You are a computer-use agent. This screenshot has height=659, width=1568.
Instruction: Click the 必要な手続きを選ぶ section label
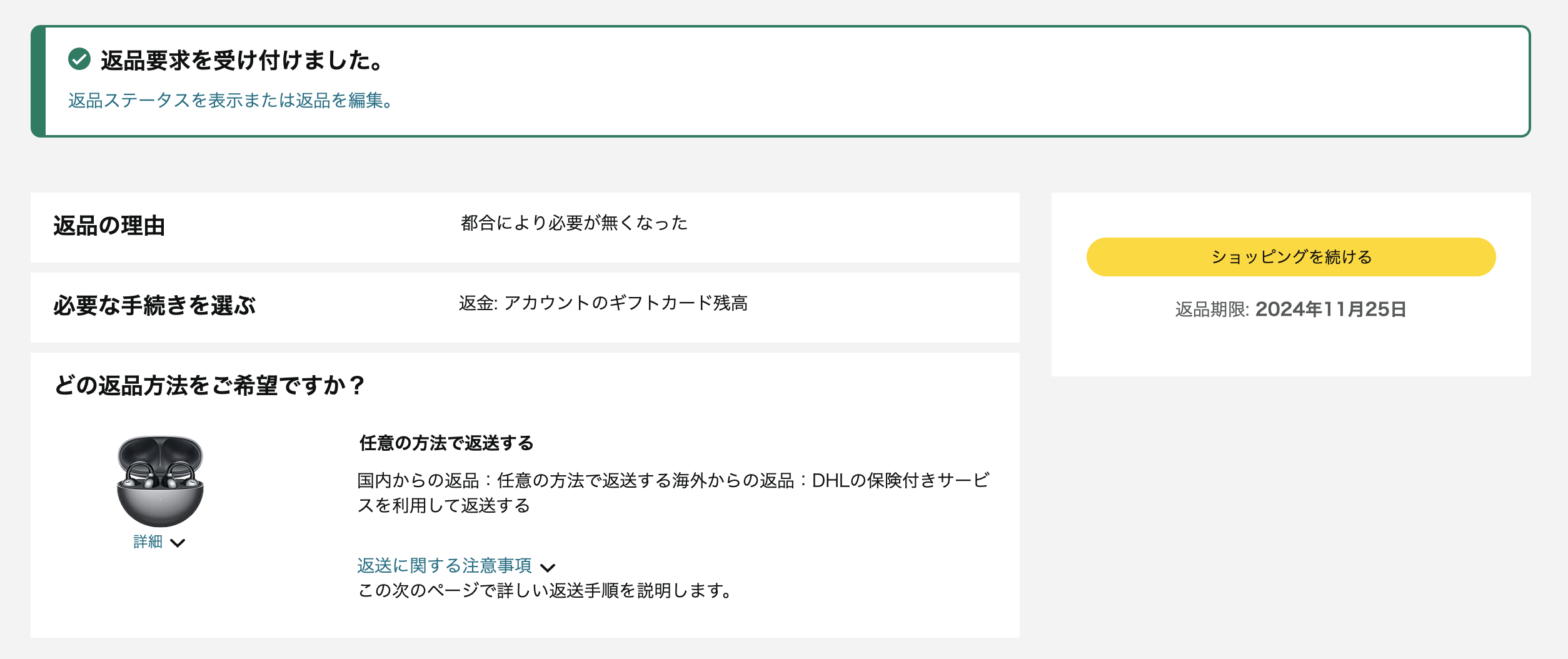pos(154,306)
